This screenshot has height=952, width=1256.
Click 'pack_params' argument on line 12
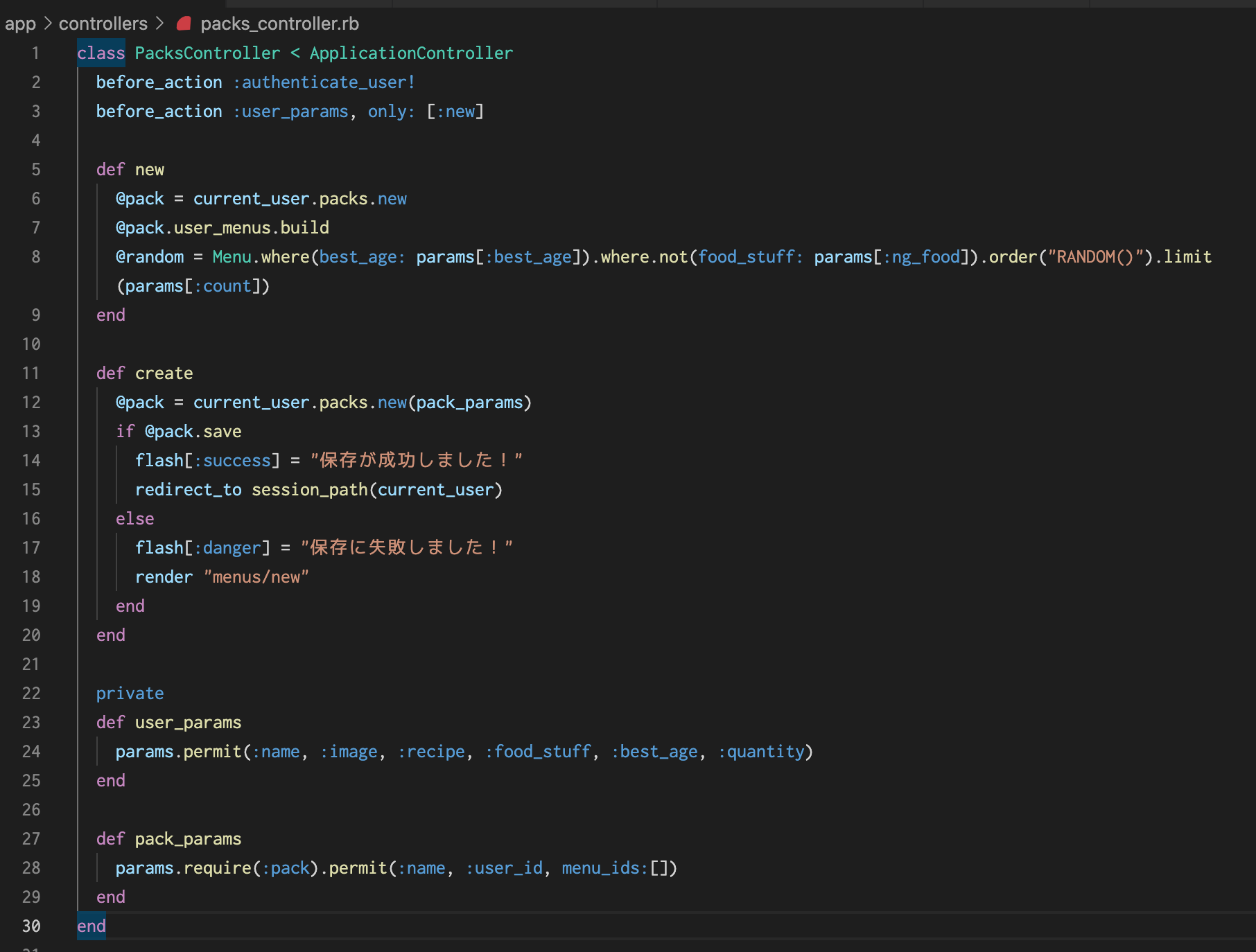470,403
